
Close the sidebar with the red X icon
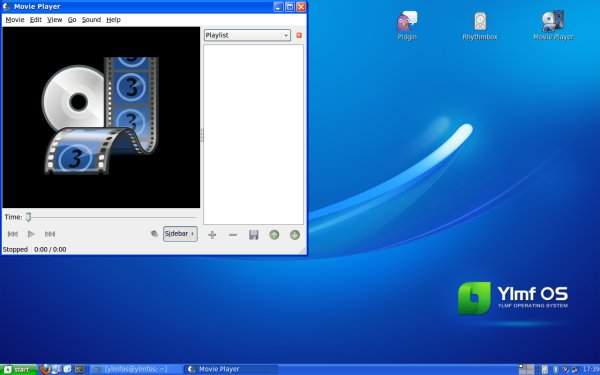(299, 35)
